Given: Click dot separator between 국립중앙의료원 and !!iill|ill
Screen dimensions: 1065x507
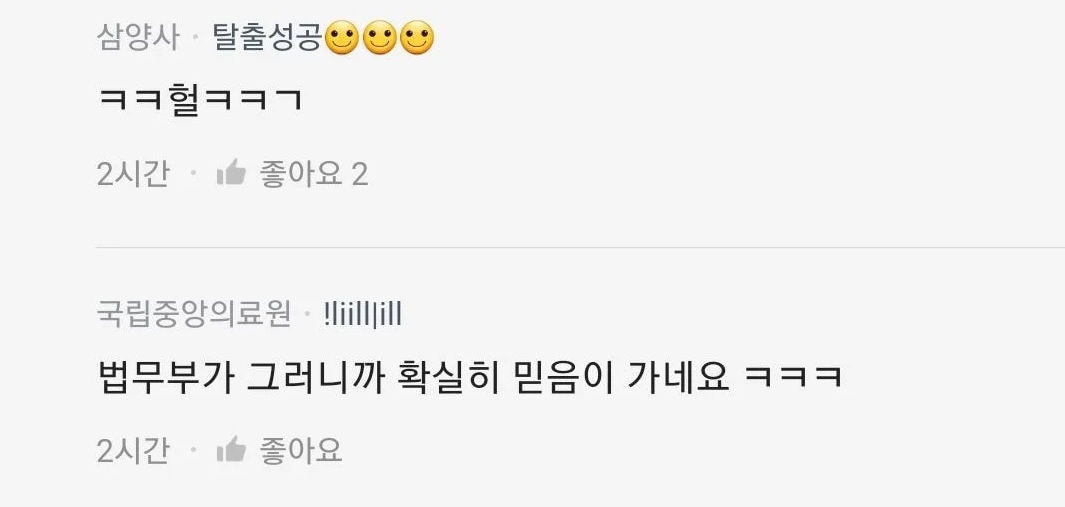Looking at the screenshot, I should (307, 315).
